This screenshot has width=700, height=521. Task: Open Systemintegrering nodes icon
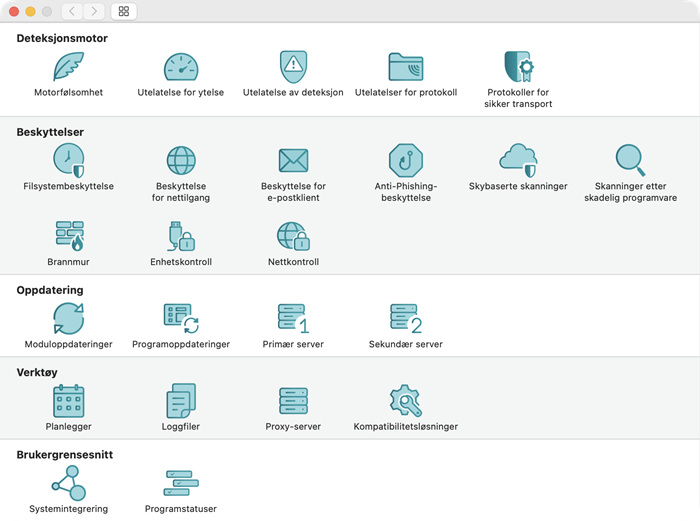(69, 483)
